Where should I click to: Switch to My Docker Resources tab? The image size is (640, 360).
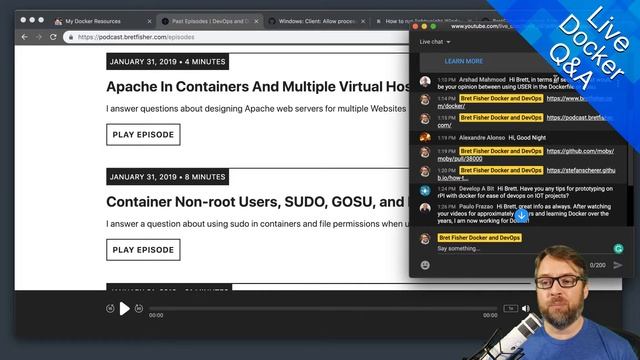93,21
